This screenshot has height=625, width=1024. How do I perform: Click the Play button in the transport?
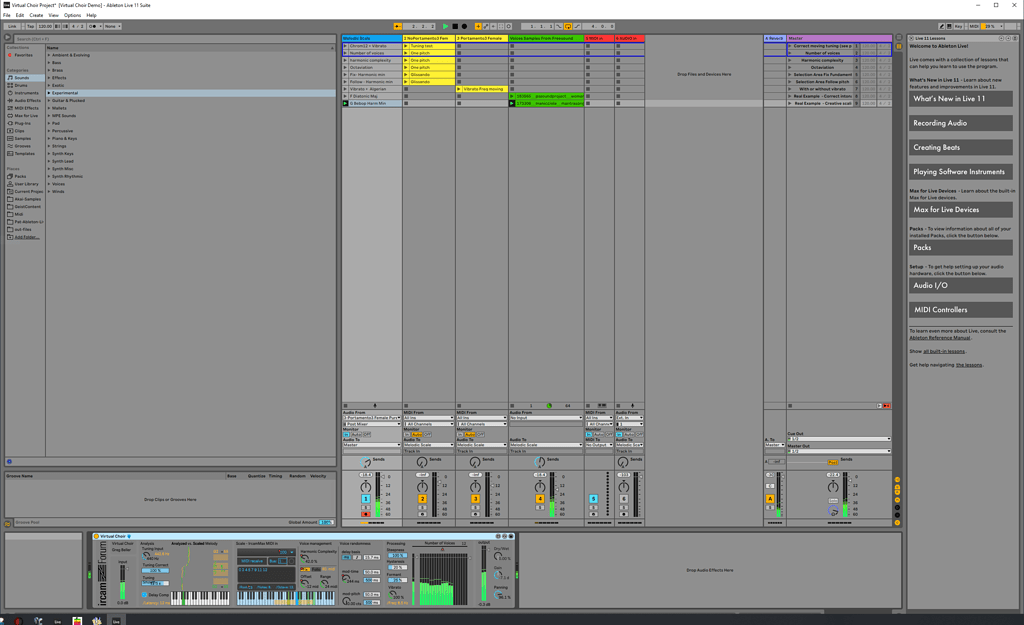click(445, 25)
